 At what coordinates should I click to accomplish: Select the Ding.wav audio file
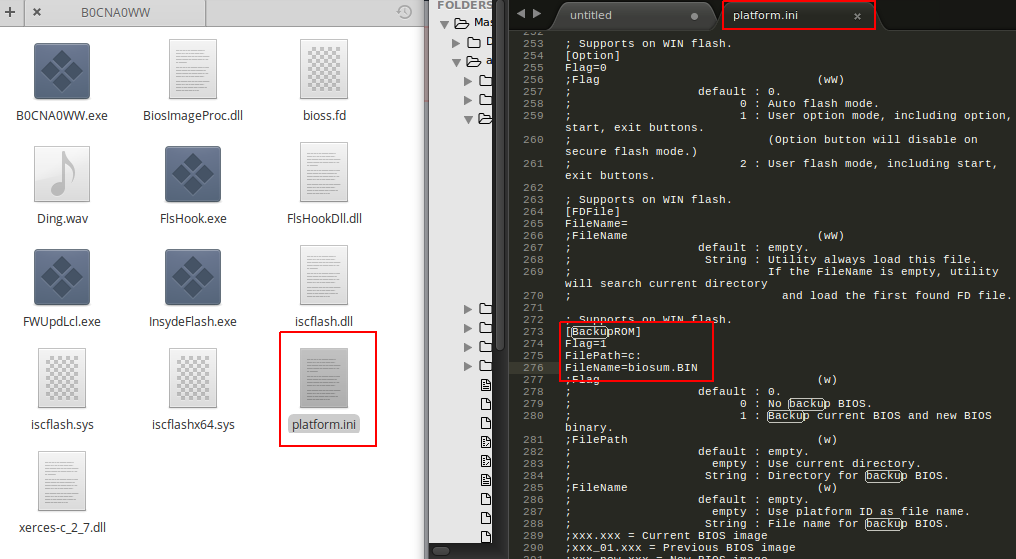pyautogui.click(x=62, y=174)
